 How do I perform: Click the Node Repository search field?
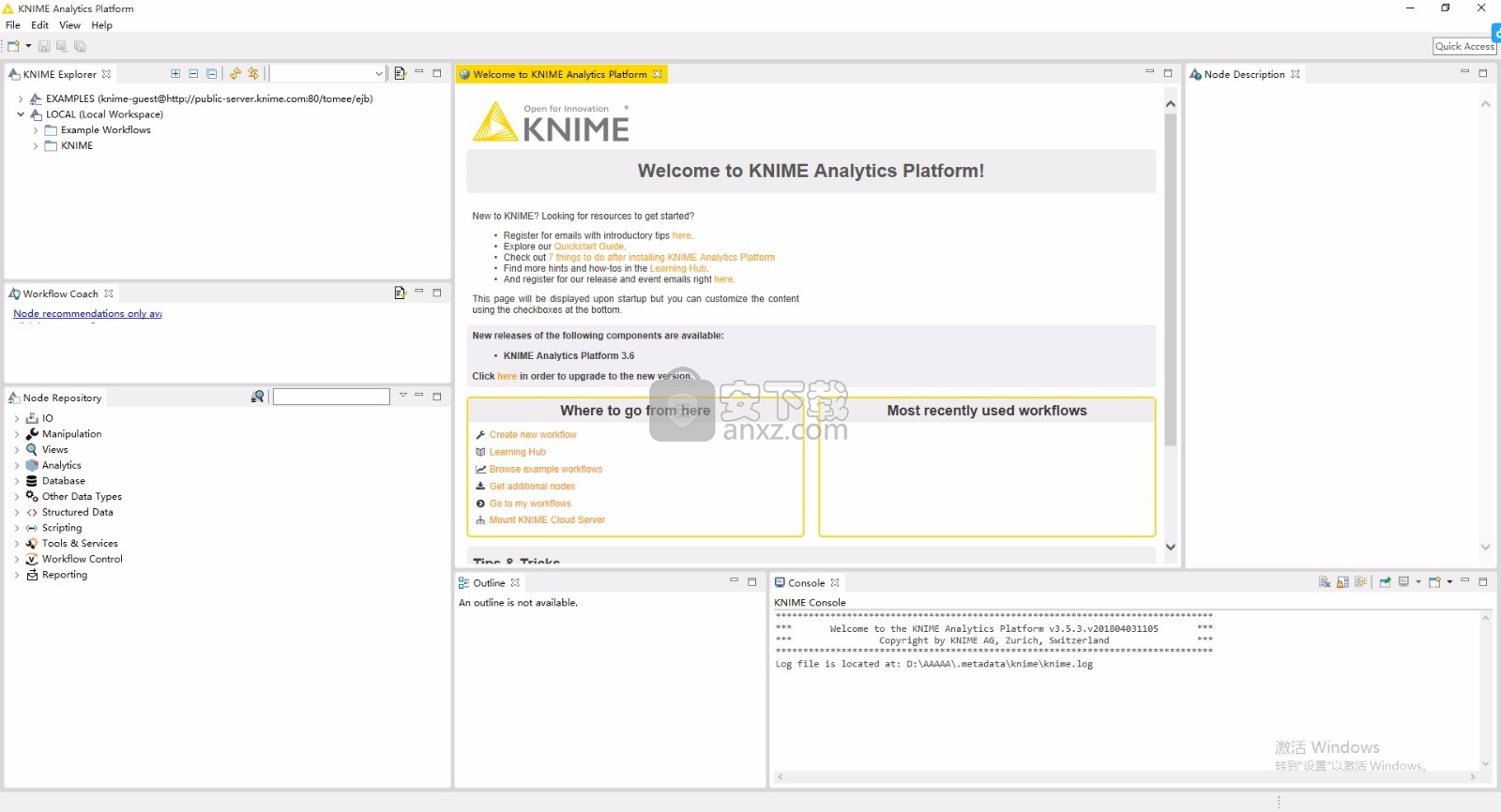[331, 397]
